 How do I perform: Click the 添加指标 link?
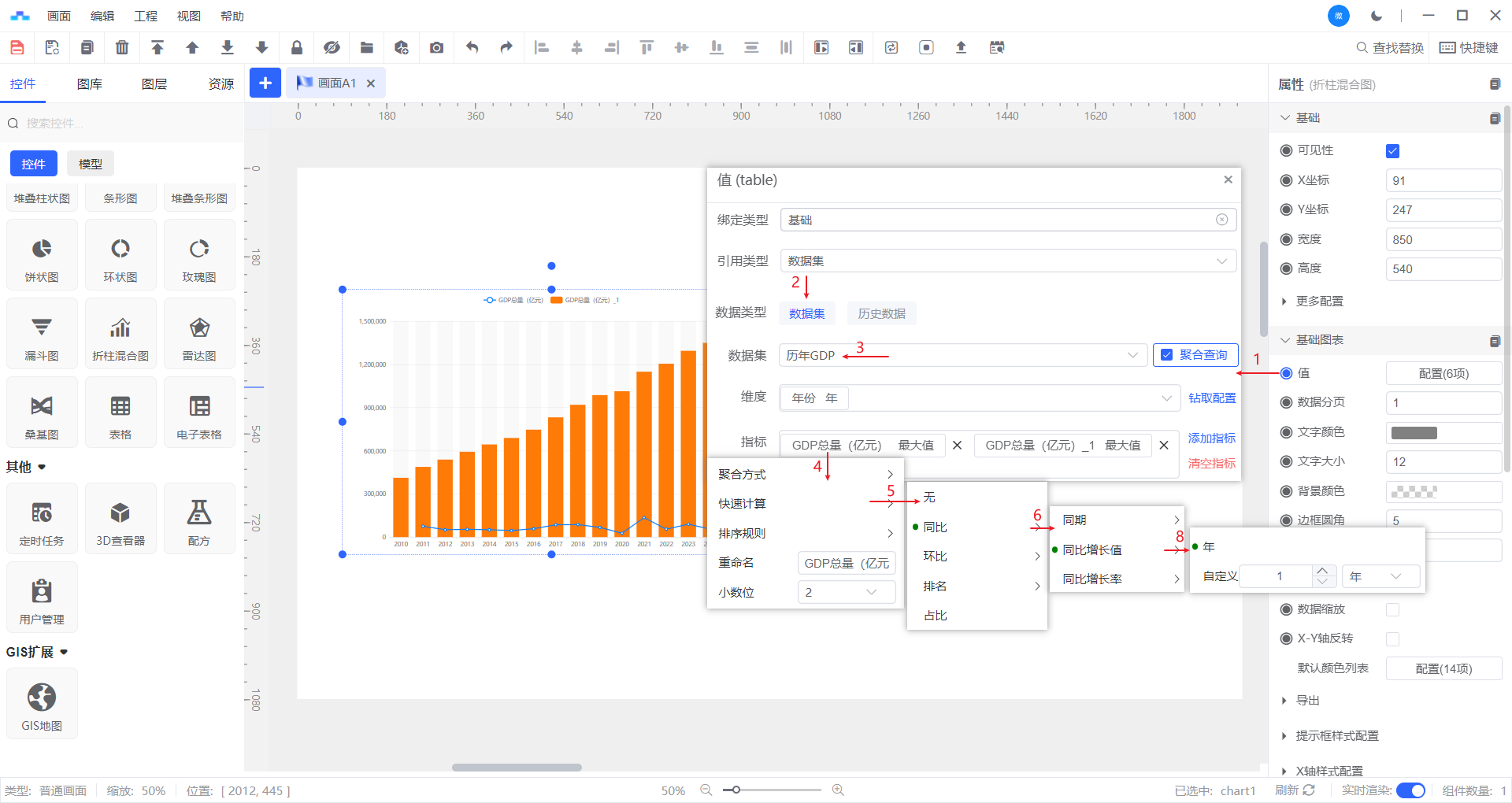point(1211,439)
